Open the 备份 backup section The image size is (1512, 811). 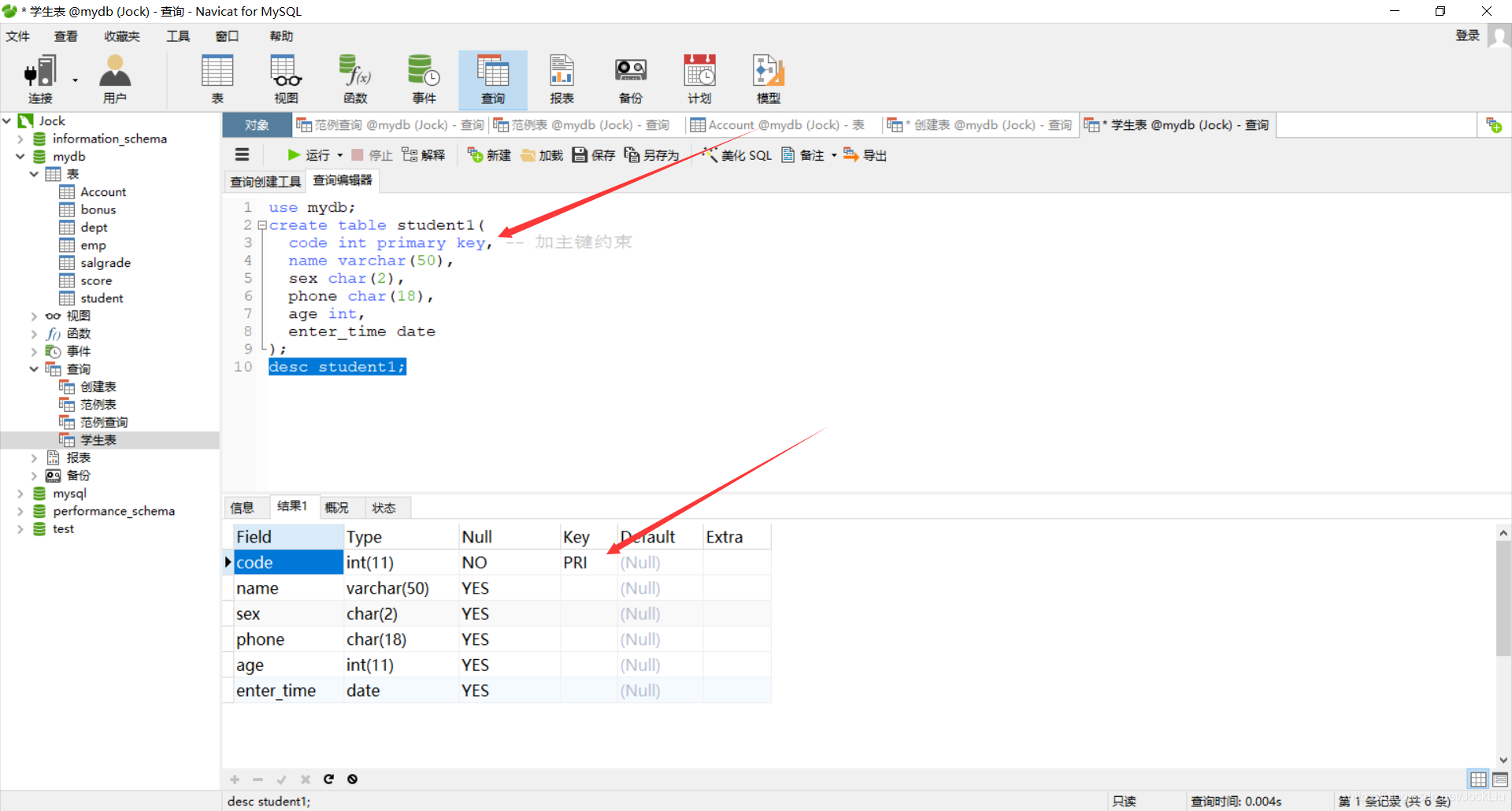[x=631, y=79]
